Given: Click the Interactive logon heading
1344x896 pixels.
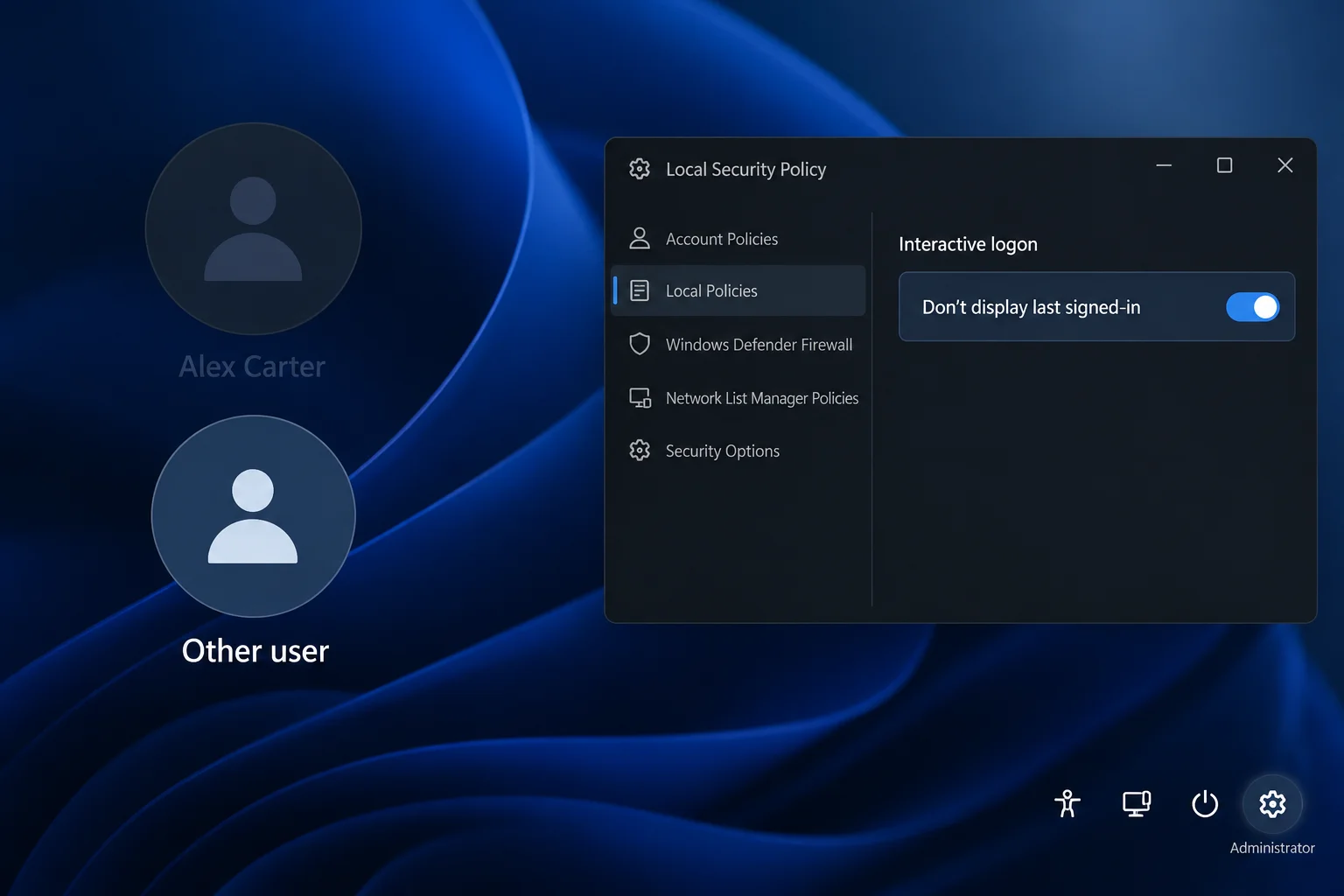Looking at the screenshot, I should (968, 244).
